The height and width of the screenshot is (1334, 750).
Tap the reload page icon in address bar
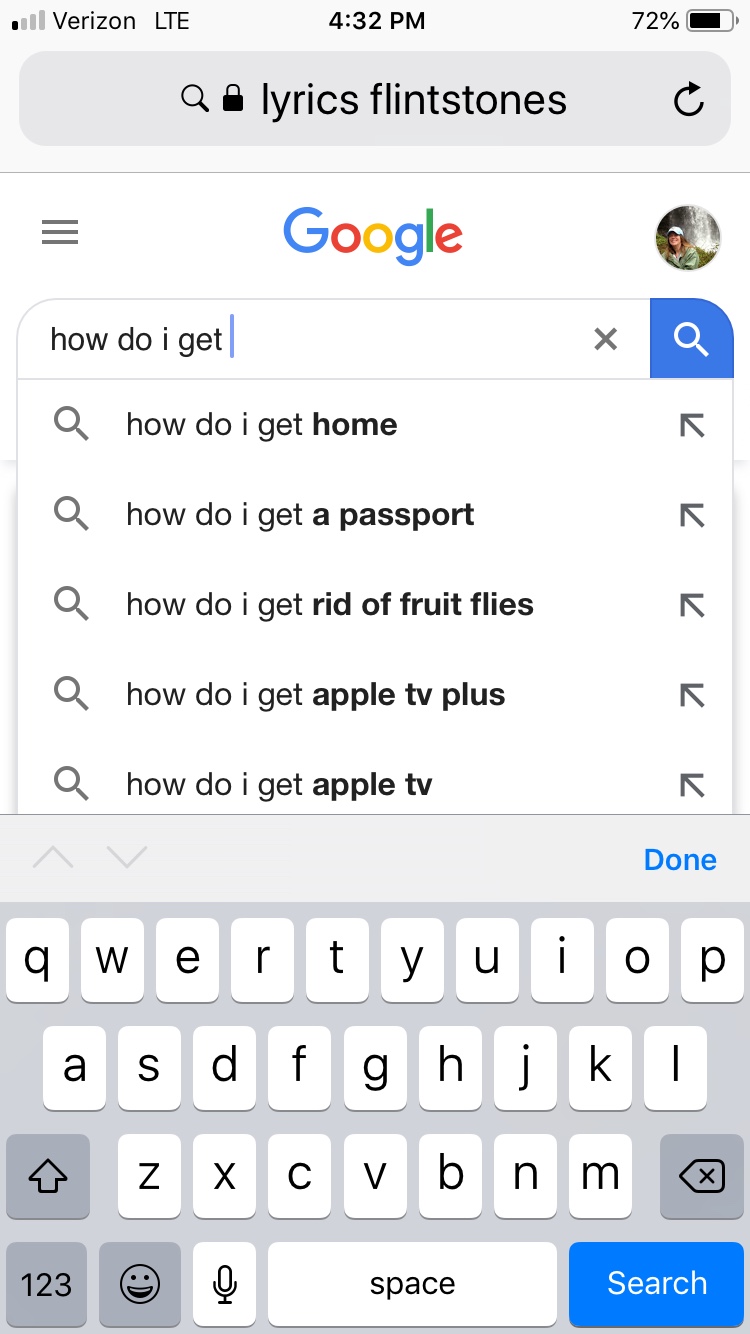coord(689,99)
